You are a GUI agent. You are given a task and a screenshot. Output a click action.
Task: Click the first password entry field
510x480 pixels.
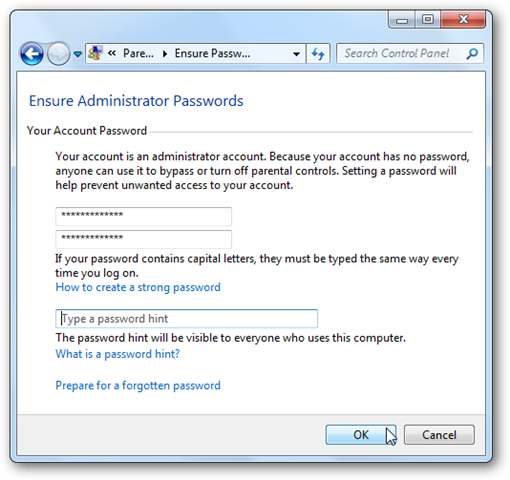(143, 216)
